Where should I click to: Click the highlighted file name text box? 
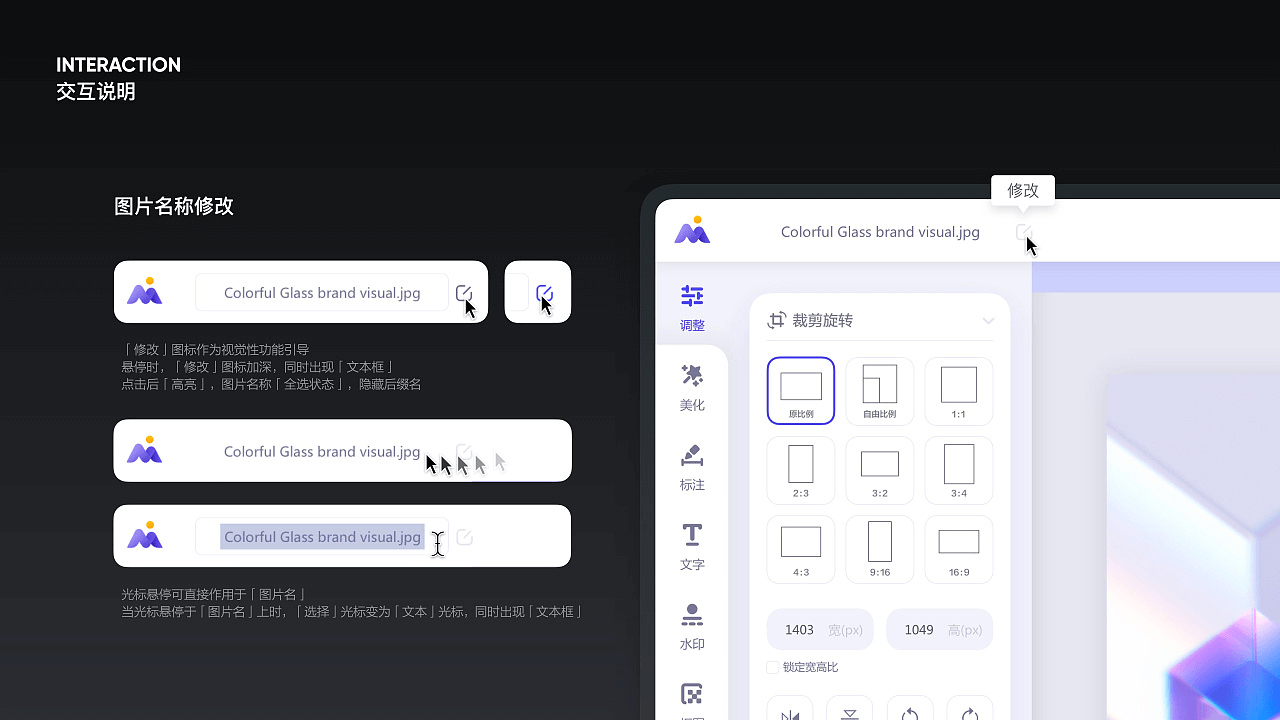coord(322,537)
